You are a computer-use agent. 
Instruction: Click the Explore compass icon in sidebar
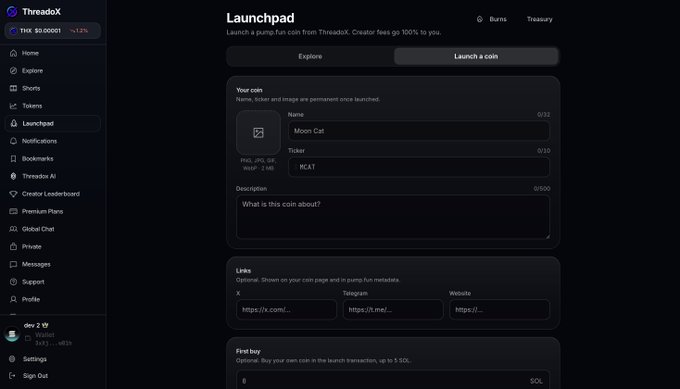(13, 71)
